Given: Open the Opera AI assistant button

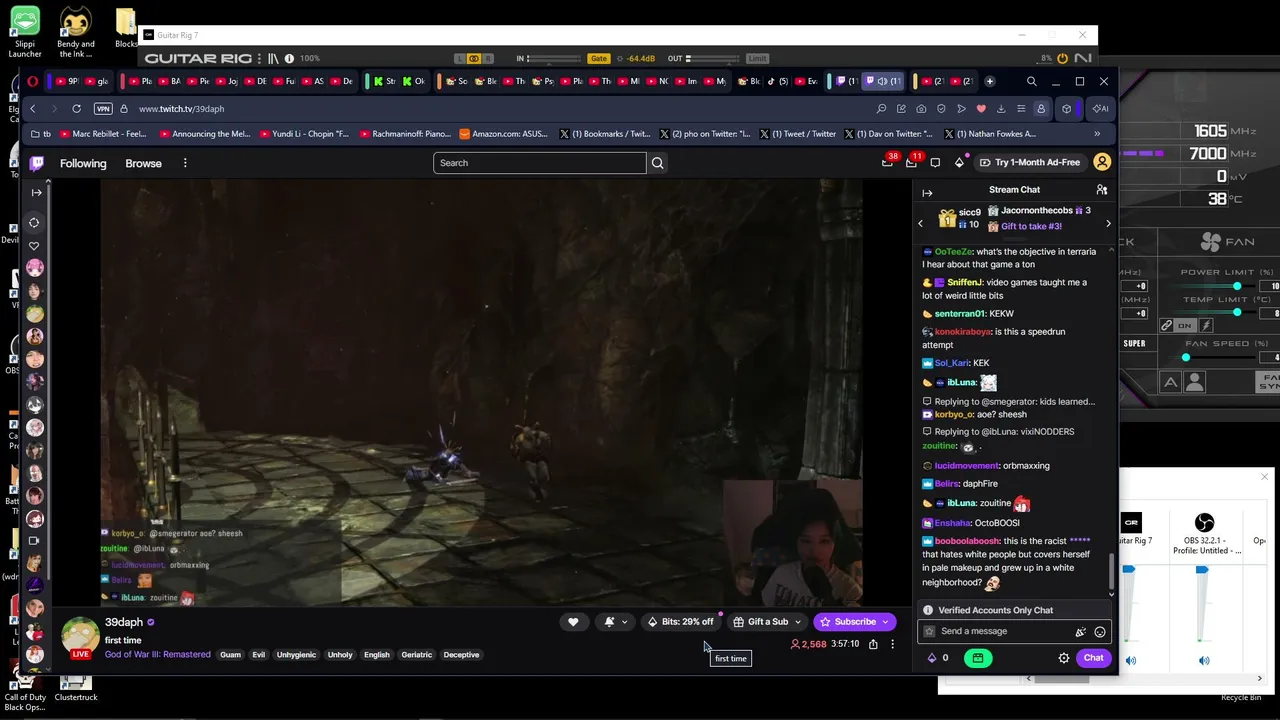Looking at the screenshot, I should (1100, 108).
